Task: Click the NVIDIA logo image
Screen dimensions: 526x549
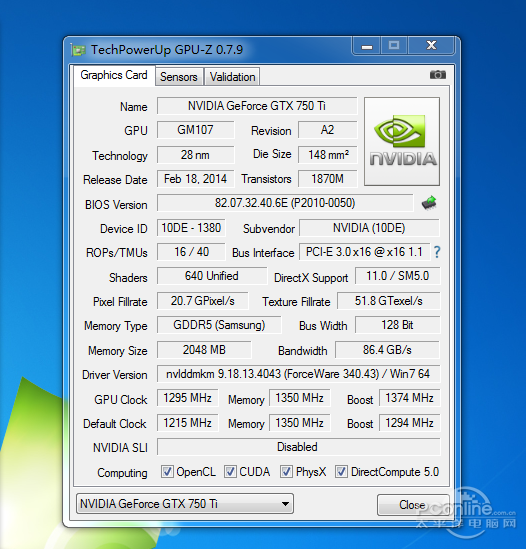Action: pyautogui.click(x=402, y=141)
